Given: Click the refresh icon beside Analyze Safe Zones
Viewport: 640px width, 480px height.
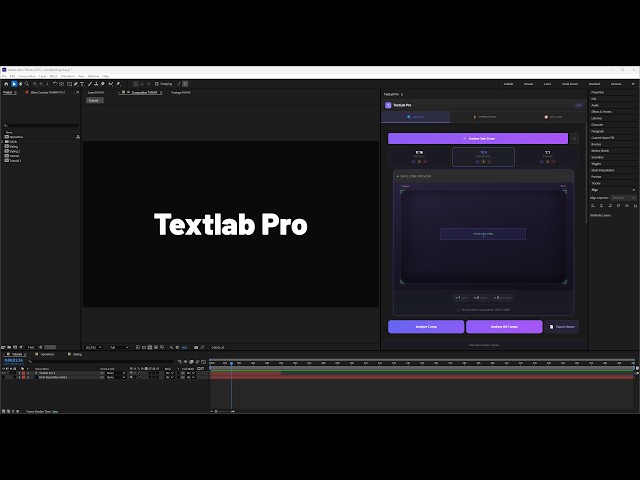Looking at the screenshot, I should coord(574,139).
